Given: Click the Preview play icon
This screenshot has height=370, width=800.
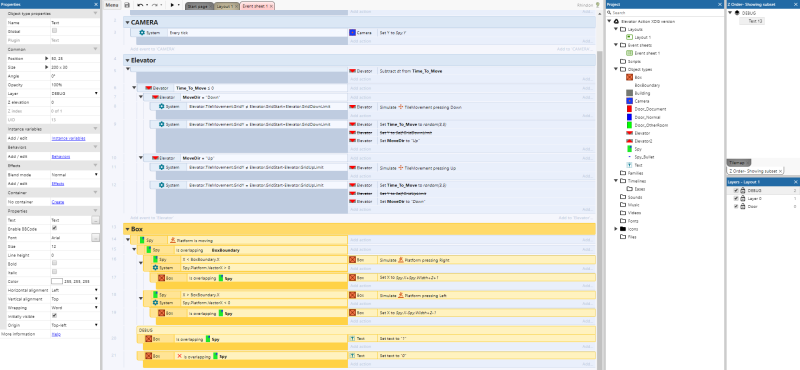Looking at the screenshot, I should pyautogui.click(x=172, y=5).
